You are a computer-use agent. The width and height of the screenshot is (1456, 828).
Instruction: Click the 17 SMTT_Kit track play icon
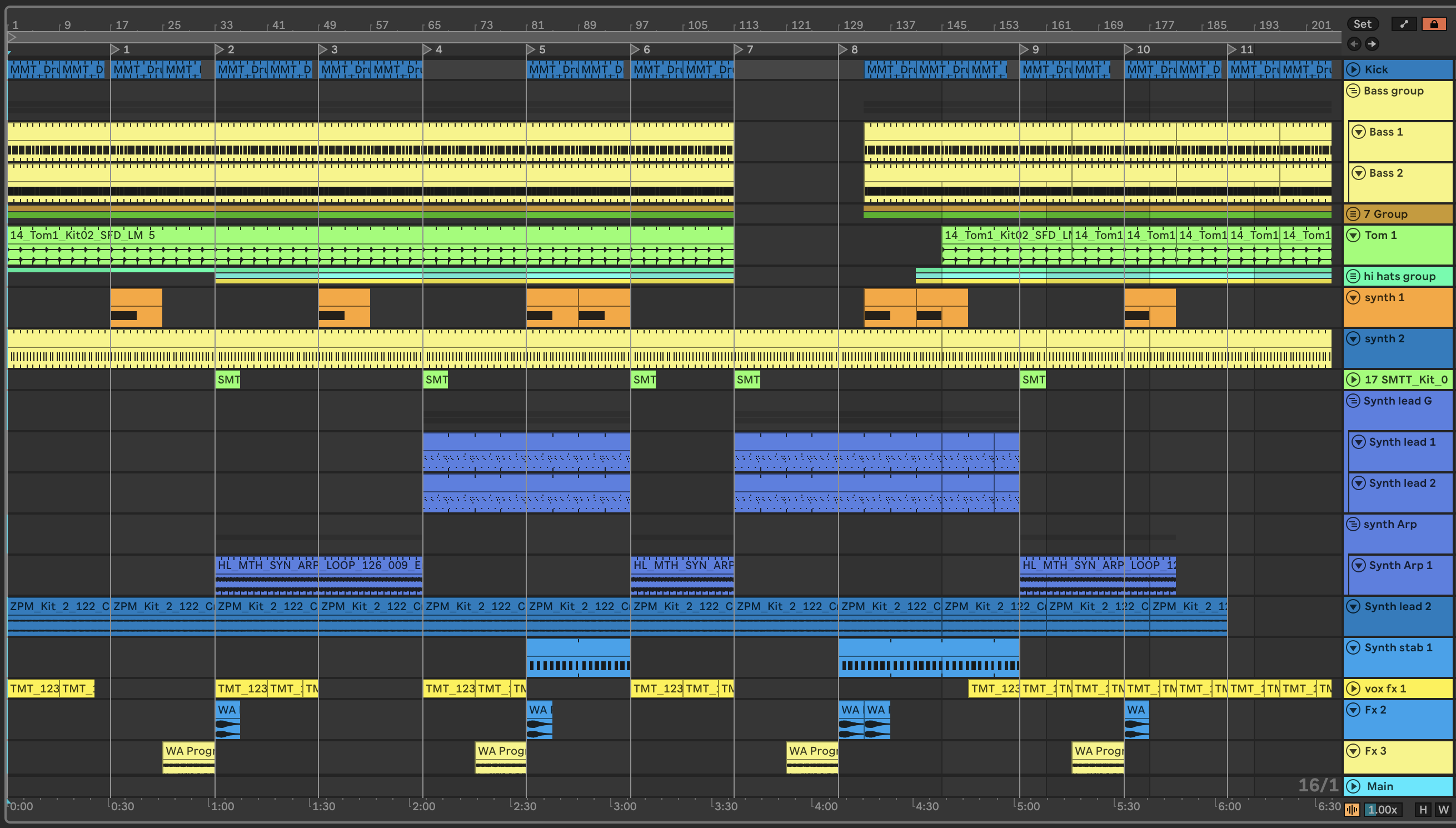coord(1354,380)
